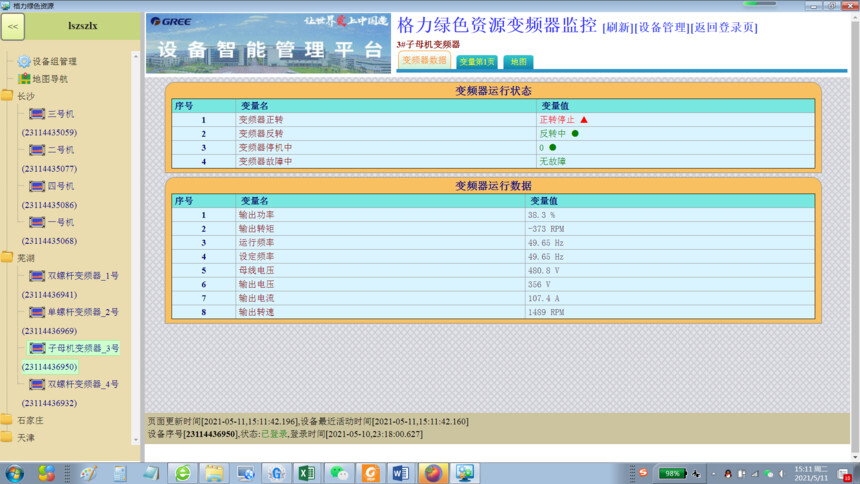Screen dimensions: 860x484
Task: Select the 三号机 device icon
Action: pyautogui.click(x=37, y=114)
